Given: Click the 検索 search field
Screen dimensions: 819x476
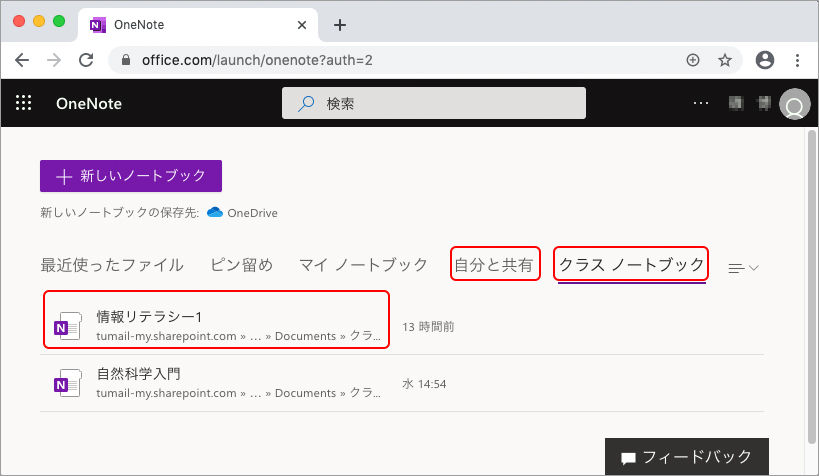Looking at the screenshot, I should tap(434, 103).
